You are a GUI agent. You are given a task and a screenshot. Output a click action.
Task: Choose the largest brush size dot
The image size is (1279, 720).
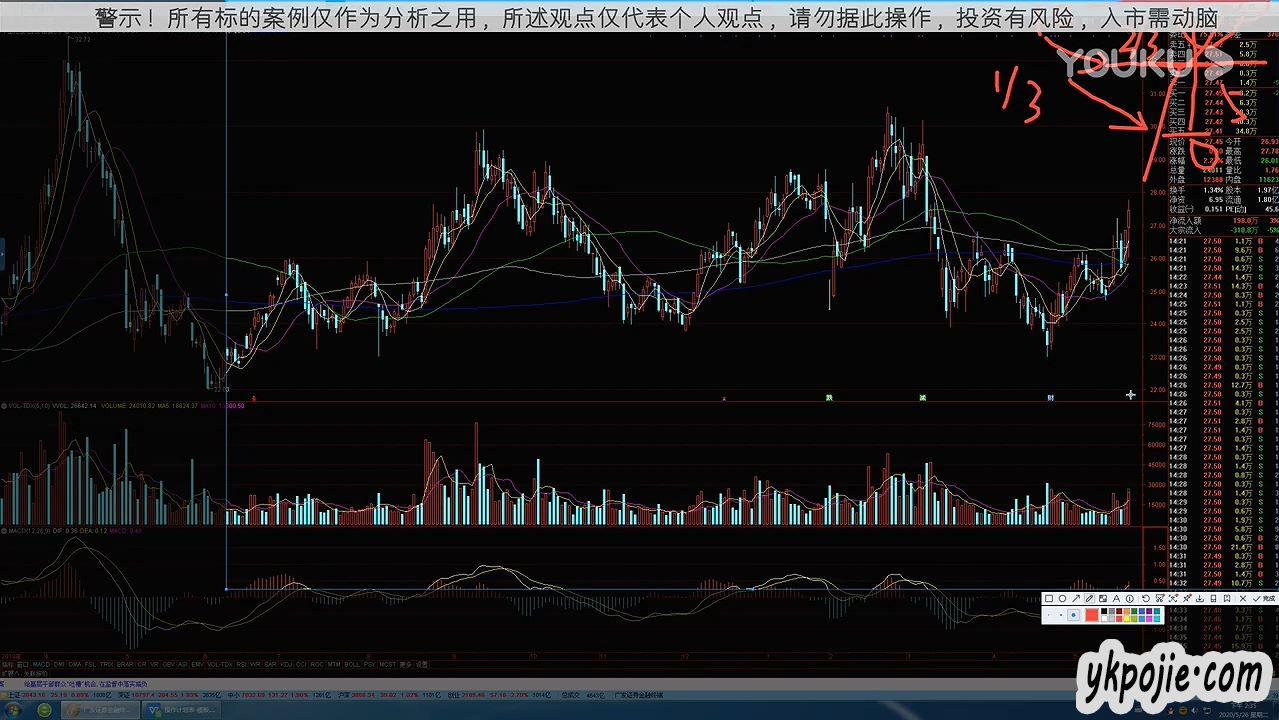1073,615
